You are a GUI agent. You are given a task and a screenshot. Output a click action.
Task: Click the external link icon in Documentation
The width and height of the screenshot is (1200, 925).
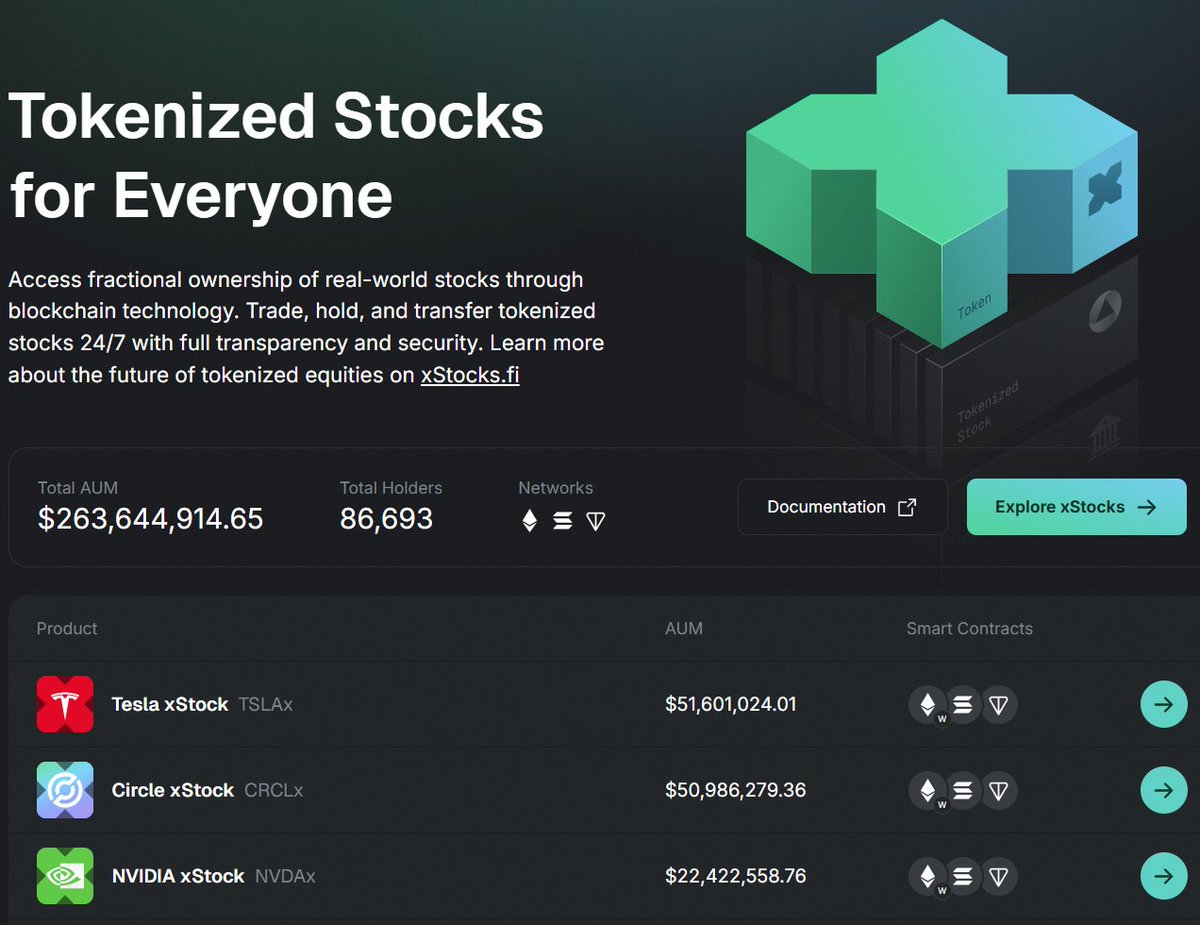tap(907, 507)
